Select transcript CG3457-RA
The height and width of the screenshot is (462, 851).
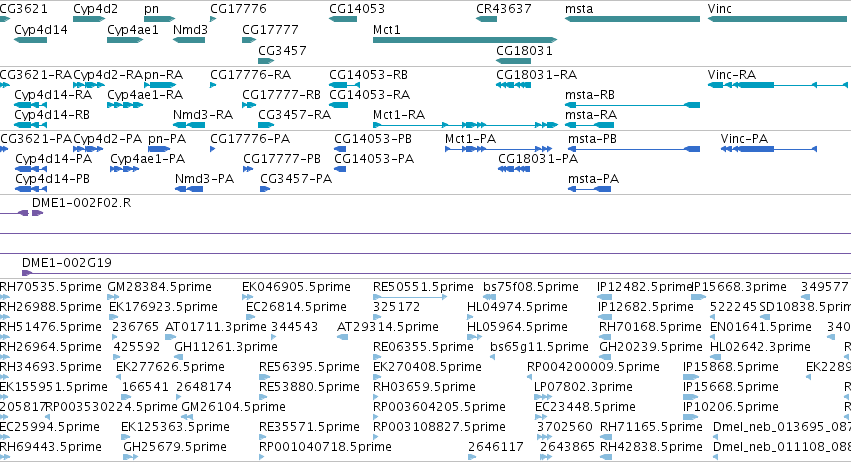pyautogui.click(x=266, y=125)
